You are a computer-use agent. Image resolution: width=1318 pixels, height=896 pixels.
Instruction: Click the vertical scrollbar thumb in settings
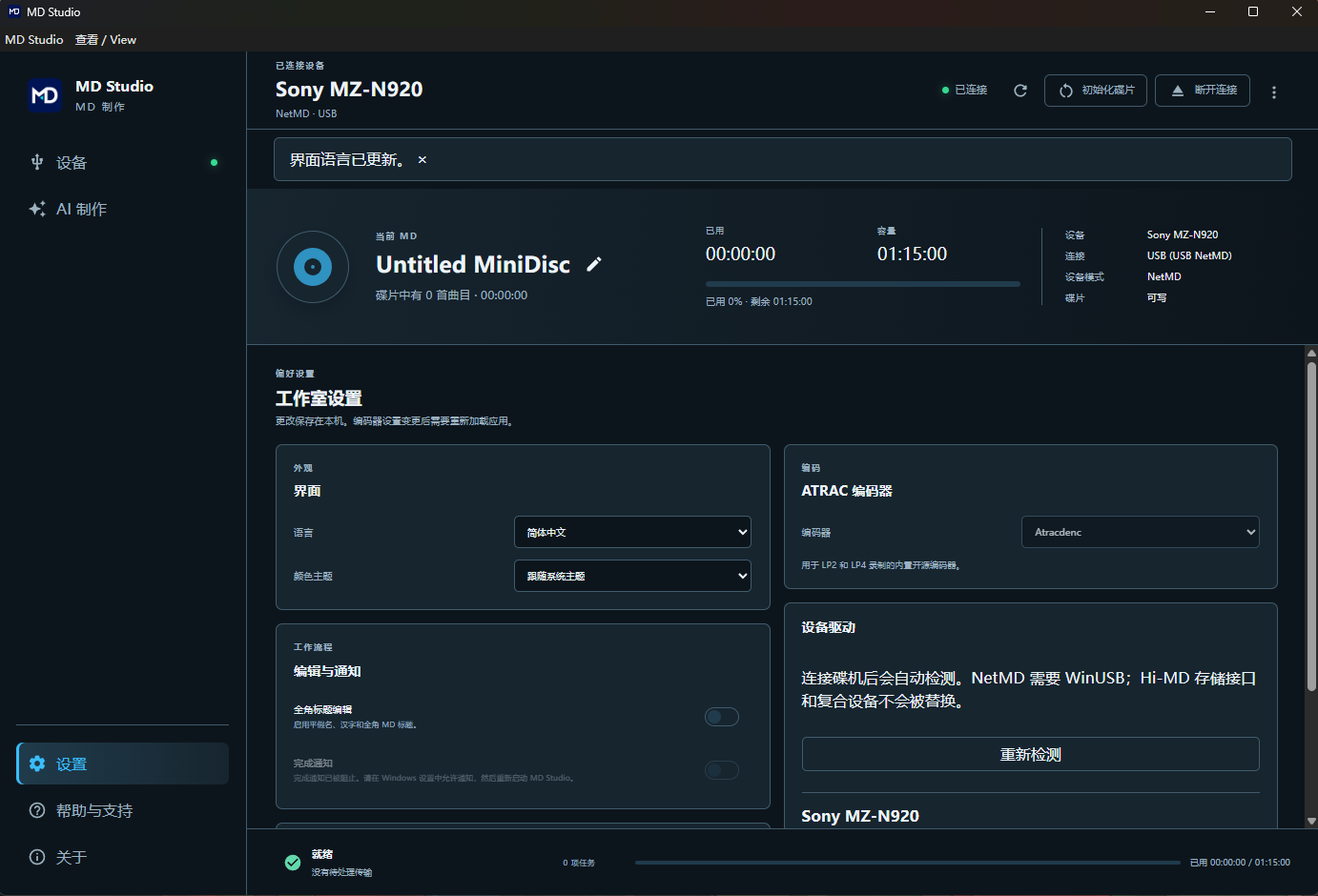(1311, 526)
